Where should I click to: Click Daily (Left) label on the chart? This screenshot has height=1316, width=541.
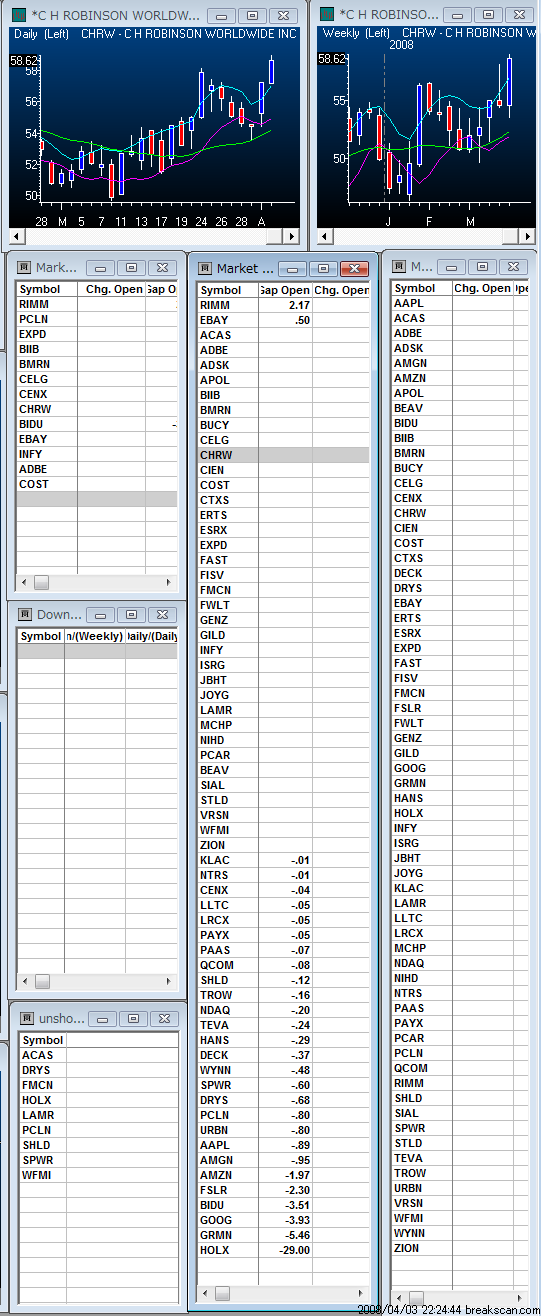tap(41, 33)
